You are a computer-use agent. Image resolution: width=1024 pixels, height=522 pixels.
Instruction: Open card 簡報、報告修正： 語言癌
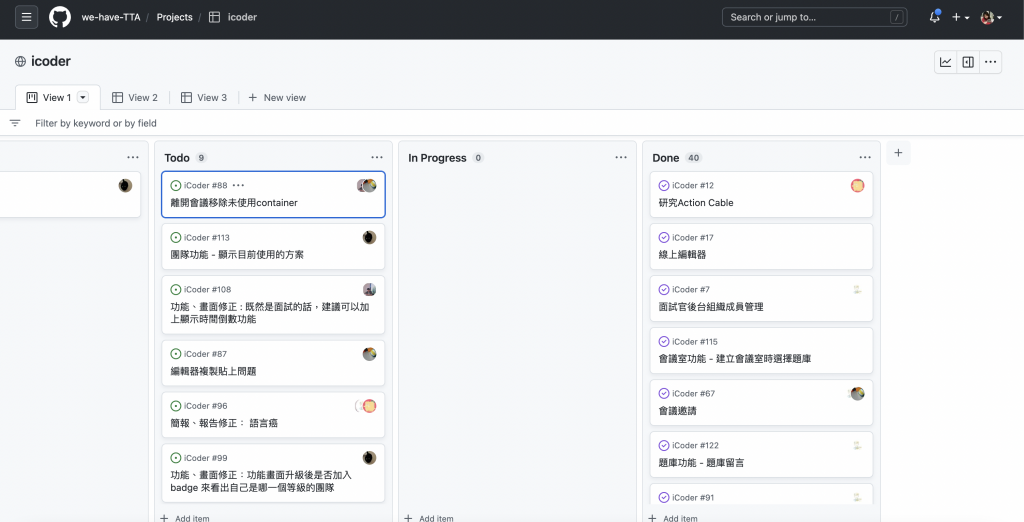coord(224,423)
